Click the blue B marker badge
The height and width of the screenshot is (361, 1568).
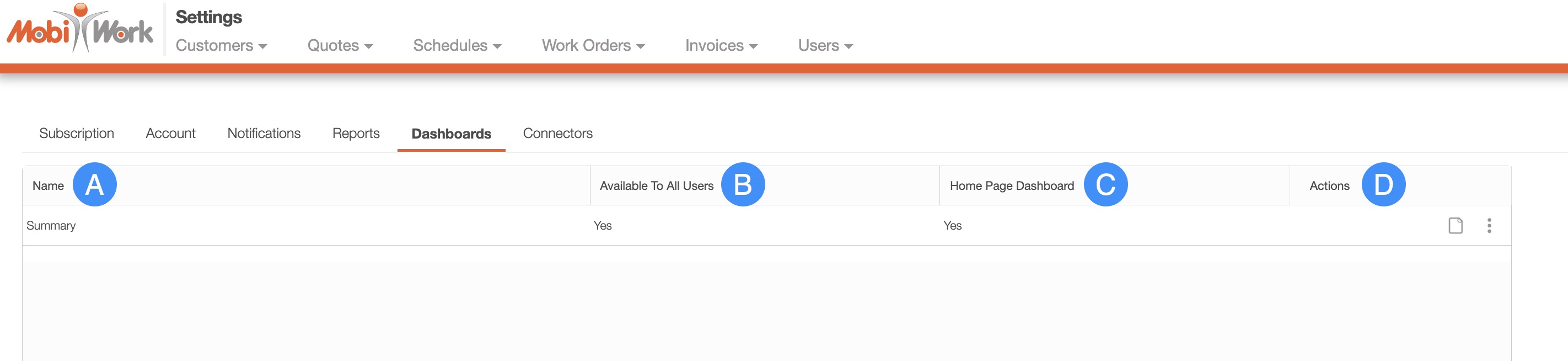[743, 185]
